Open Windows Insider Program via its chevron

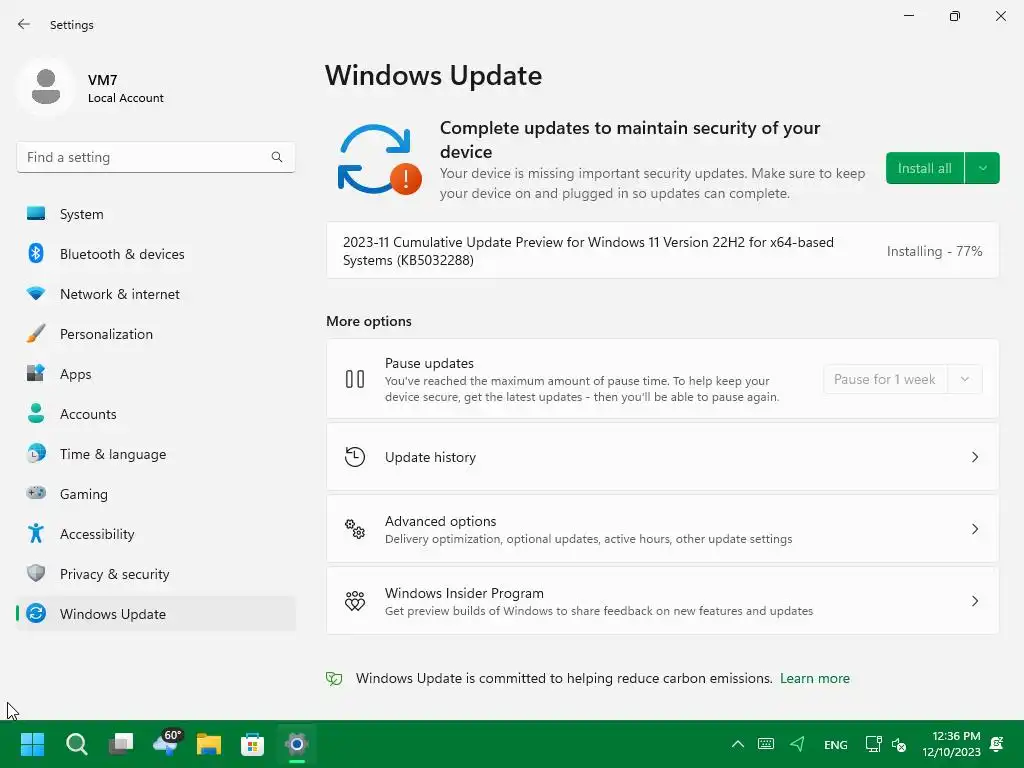pyautogui.click(x=974, y=600)
